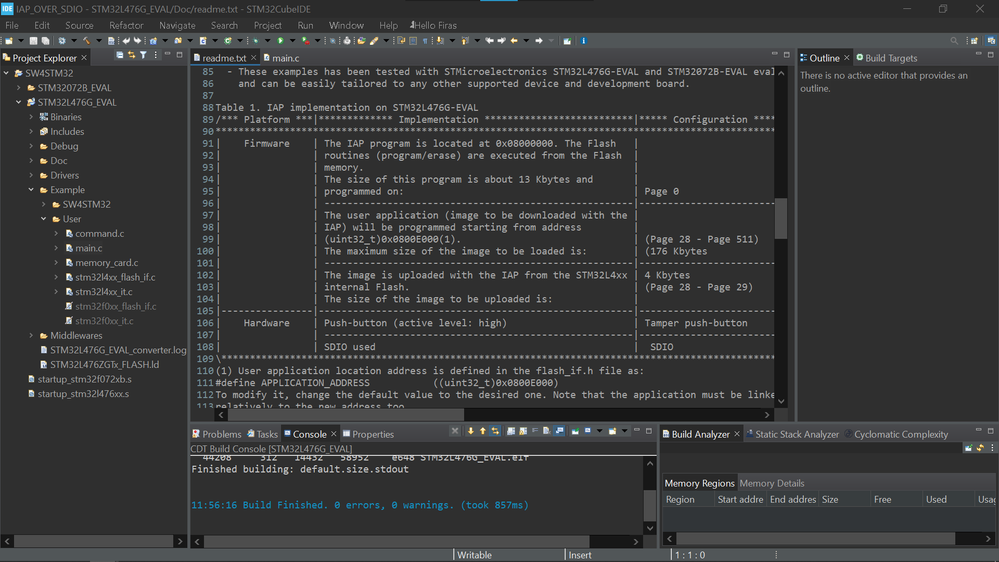Screen dimensions: 999x562
Task: Click the Next Error down arrow in the Console
Action: point(471,431)
